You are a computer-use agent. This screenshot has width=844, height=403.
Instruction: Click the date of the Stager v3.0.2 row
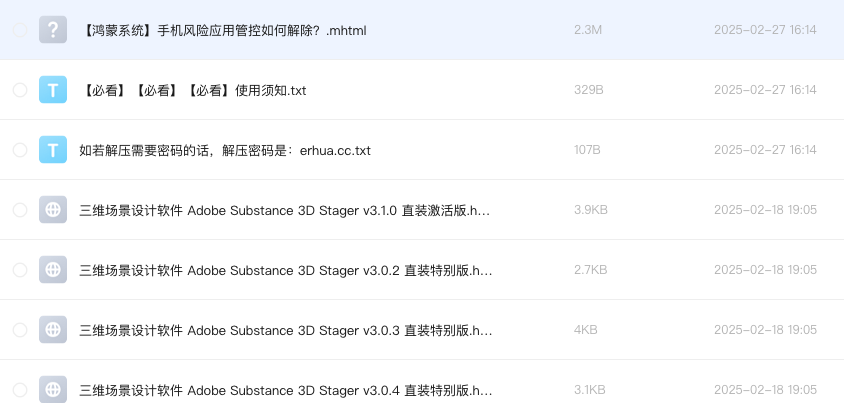765,270
